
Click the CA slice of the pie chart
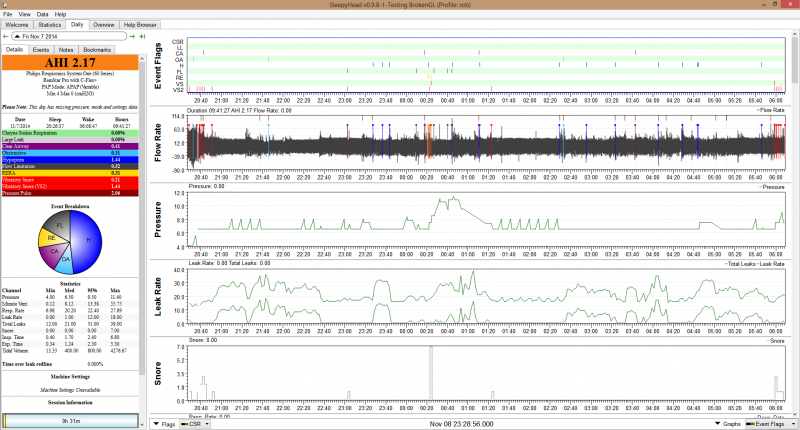53,252
